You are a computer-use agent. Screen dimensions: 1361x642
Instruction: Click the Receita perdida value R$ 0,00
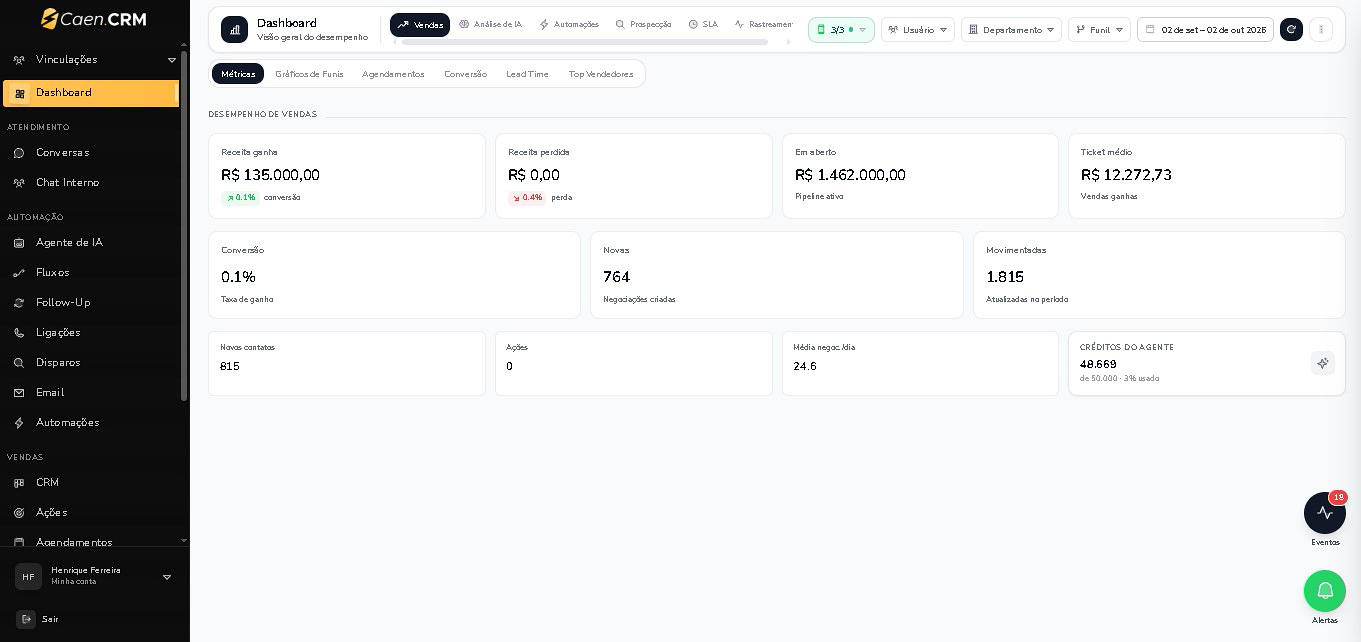(x=534, y=175)
